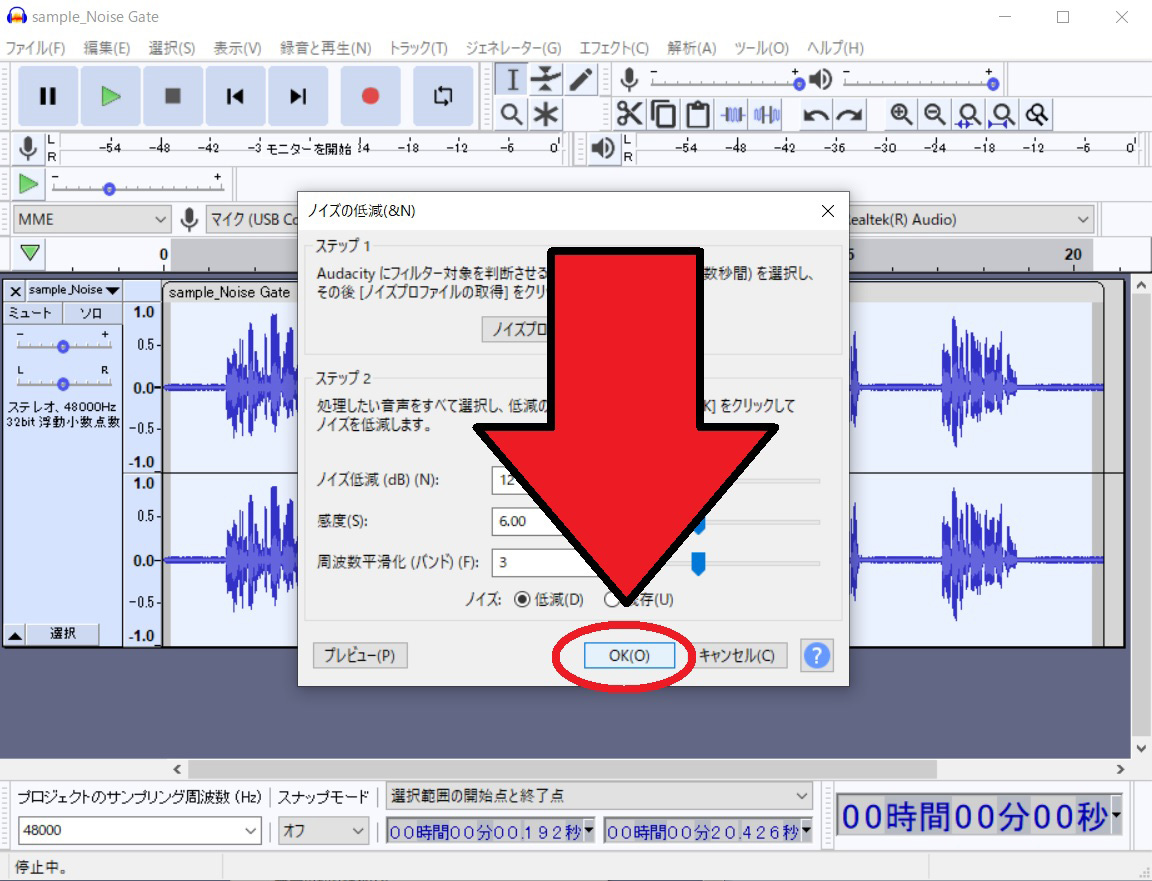Fit selection to window width icon
The height and width of the screenshot is (881, 1152).
(x=968, y=115)
